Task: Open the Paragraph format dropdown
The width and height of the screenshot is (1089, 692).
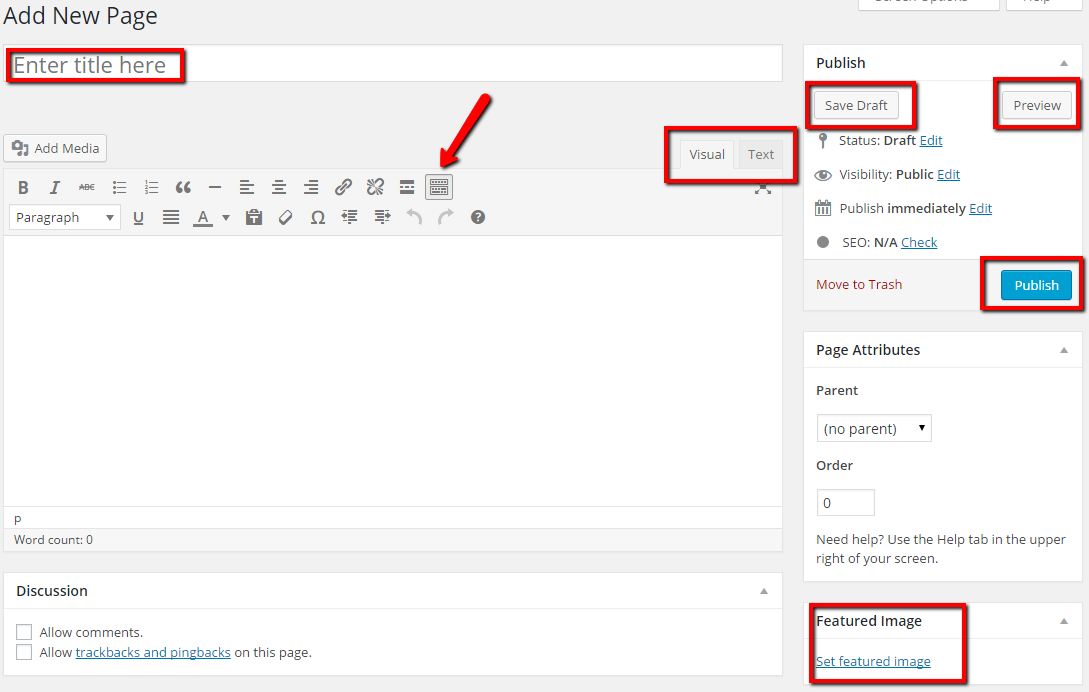Action: coord(65,217)
